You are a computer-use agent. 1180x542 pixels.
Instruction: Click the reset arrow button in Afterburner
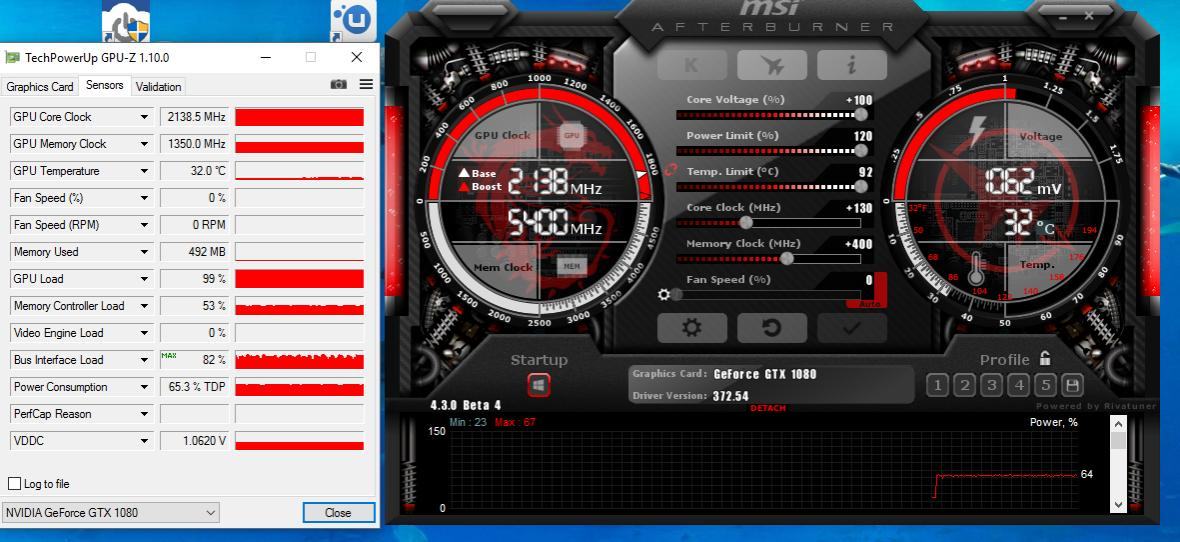[772, 328]
